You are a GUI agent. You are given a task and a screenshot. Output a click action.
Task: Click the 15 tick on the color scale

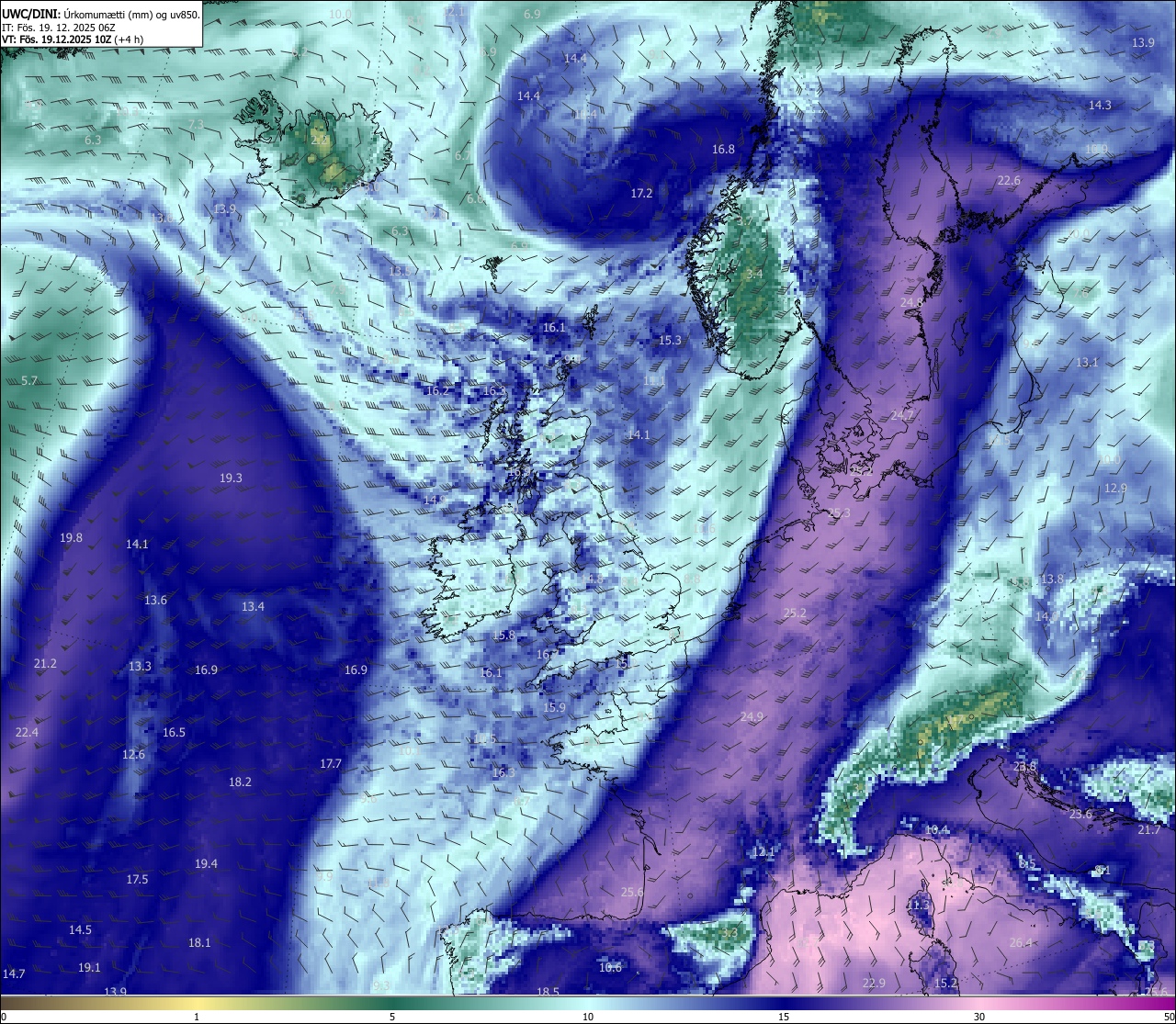click(784, 1017)
